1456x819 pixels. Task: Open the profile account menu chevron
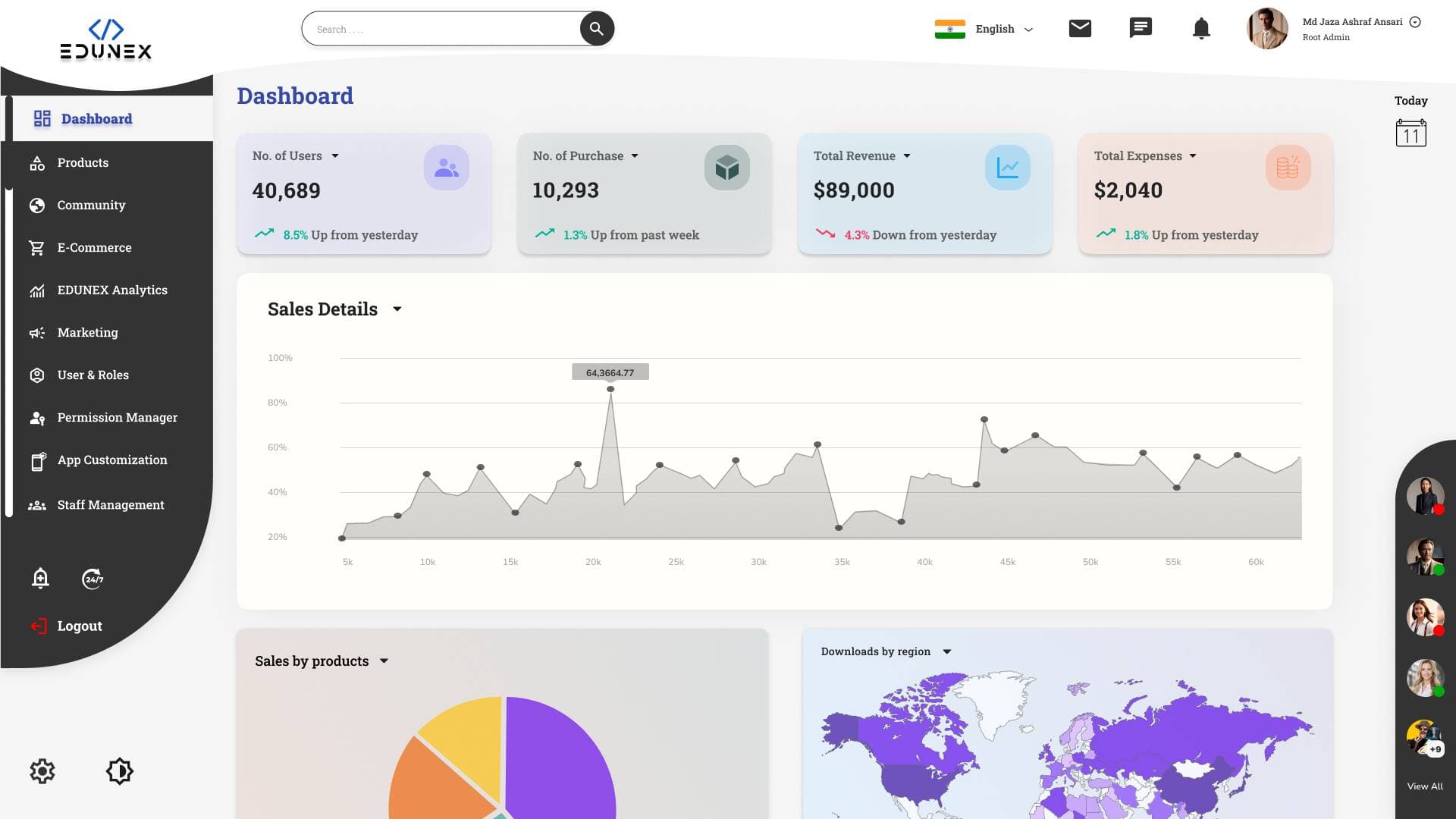click(1415, 22)
